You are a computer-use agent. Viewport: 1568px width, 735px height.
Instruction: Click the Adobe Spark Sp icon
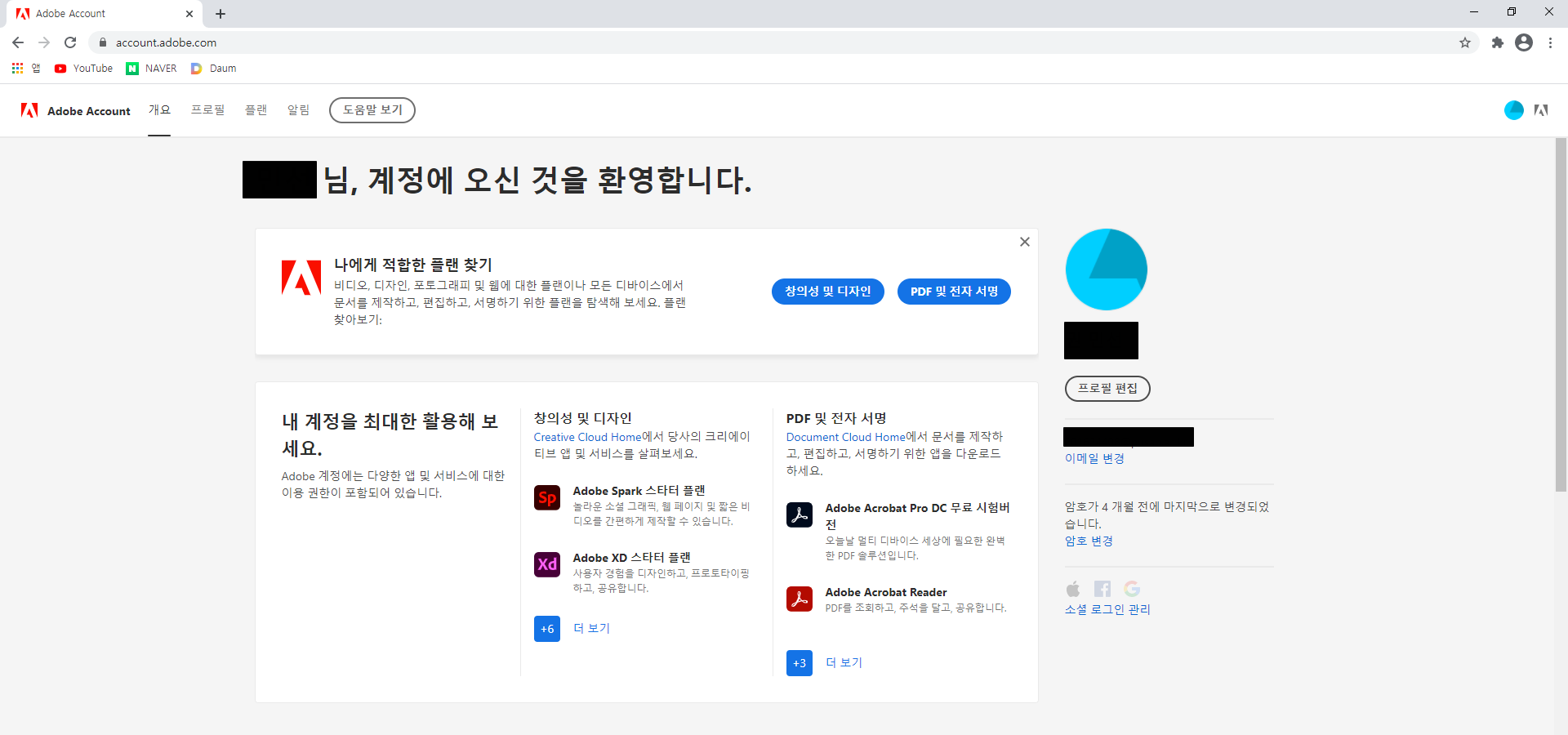[x=547, y=497]
